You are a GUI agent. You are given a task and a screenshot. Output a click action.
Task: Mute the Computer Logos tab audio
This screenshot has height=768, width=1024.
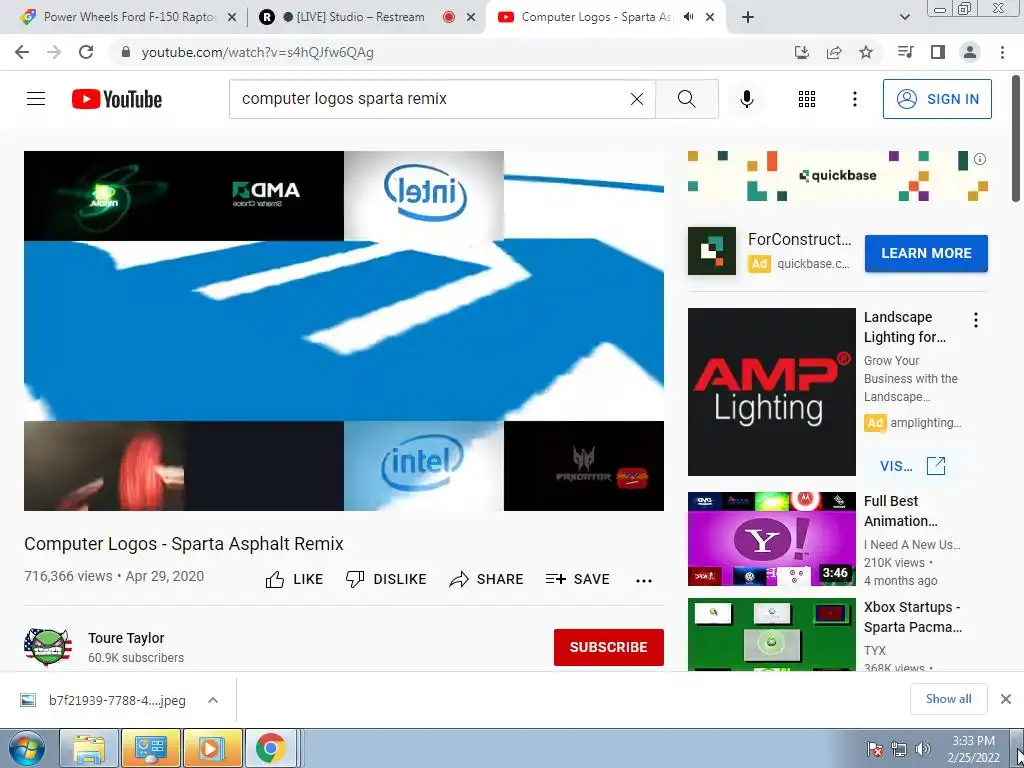(688, 17)
